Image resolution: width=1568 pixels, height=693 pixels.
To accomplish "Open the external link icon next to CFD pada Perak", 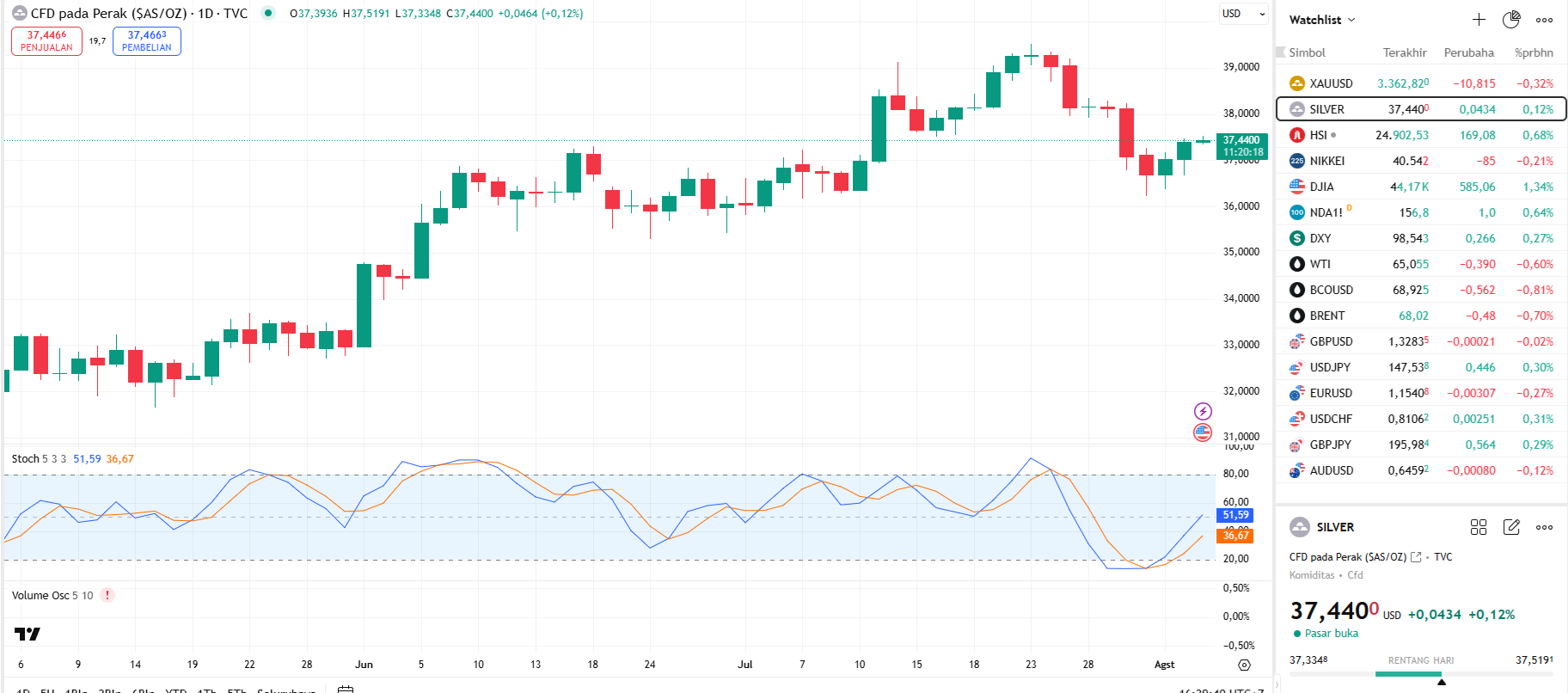I will click(x=1416, y=557).
